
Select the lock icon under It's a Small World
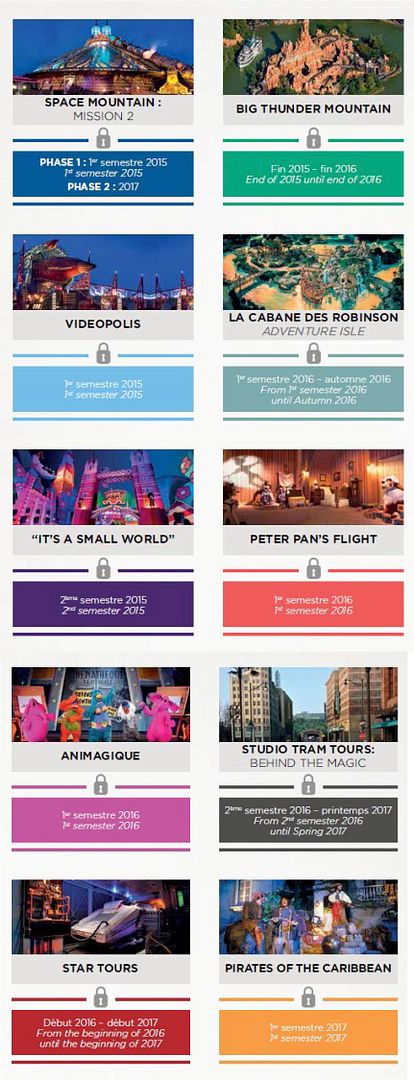pyautogui.click(x=103, y=569)
